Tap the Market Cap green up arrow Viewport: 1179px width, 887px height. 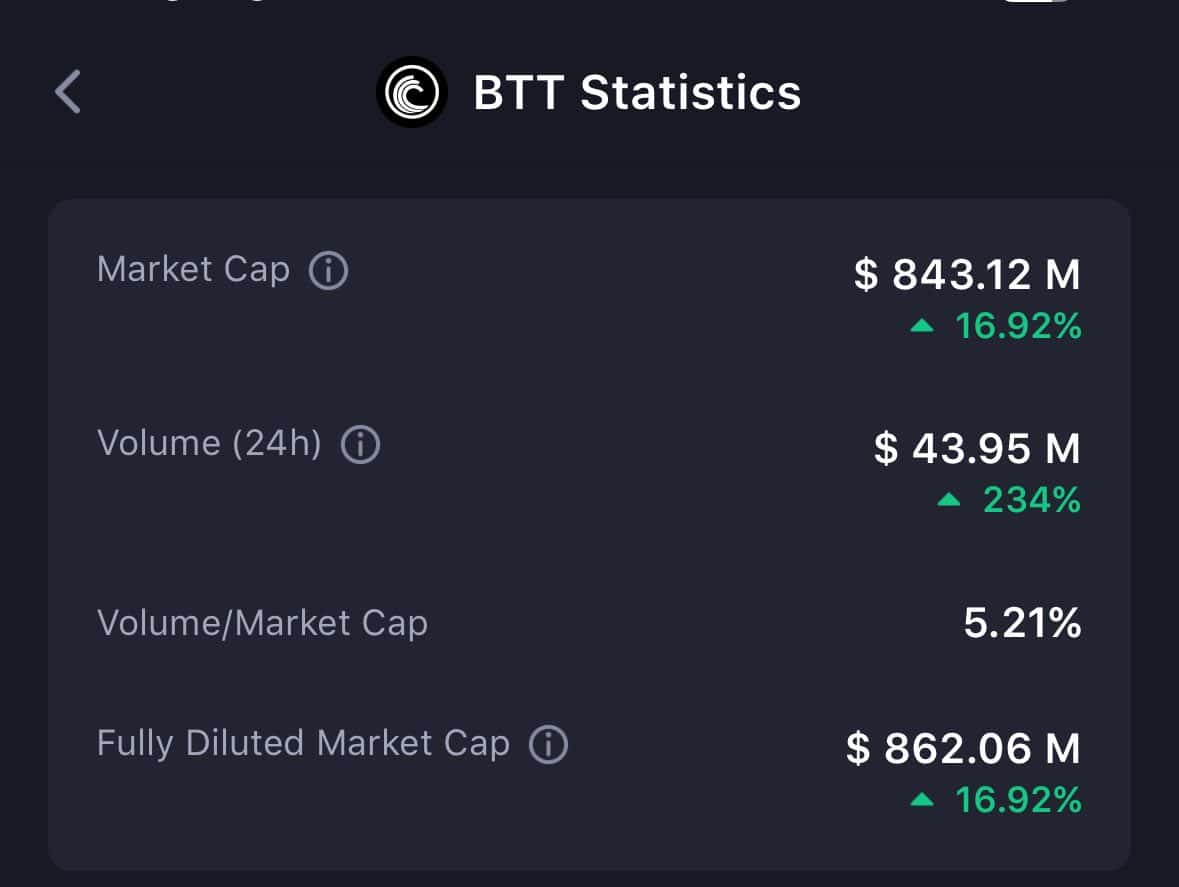pos(923,327)
